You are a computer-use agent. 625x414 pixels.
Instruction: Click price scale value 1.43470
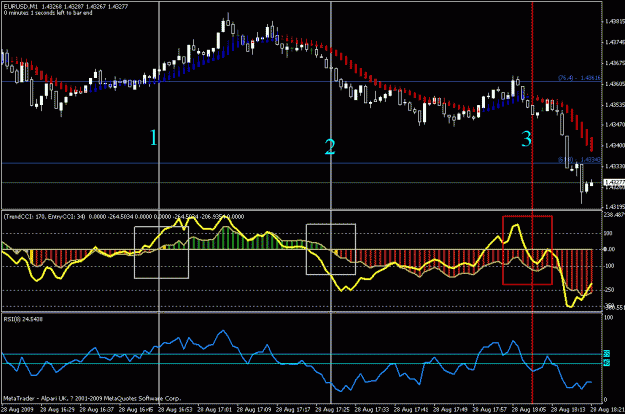click(614, 125)
